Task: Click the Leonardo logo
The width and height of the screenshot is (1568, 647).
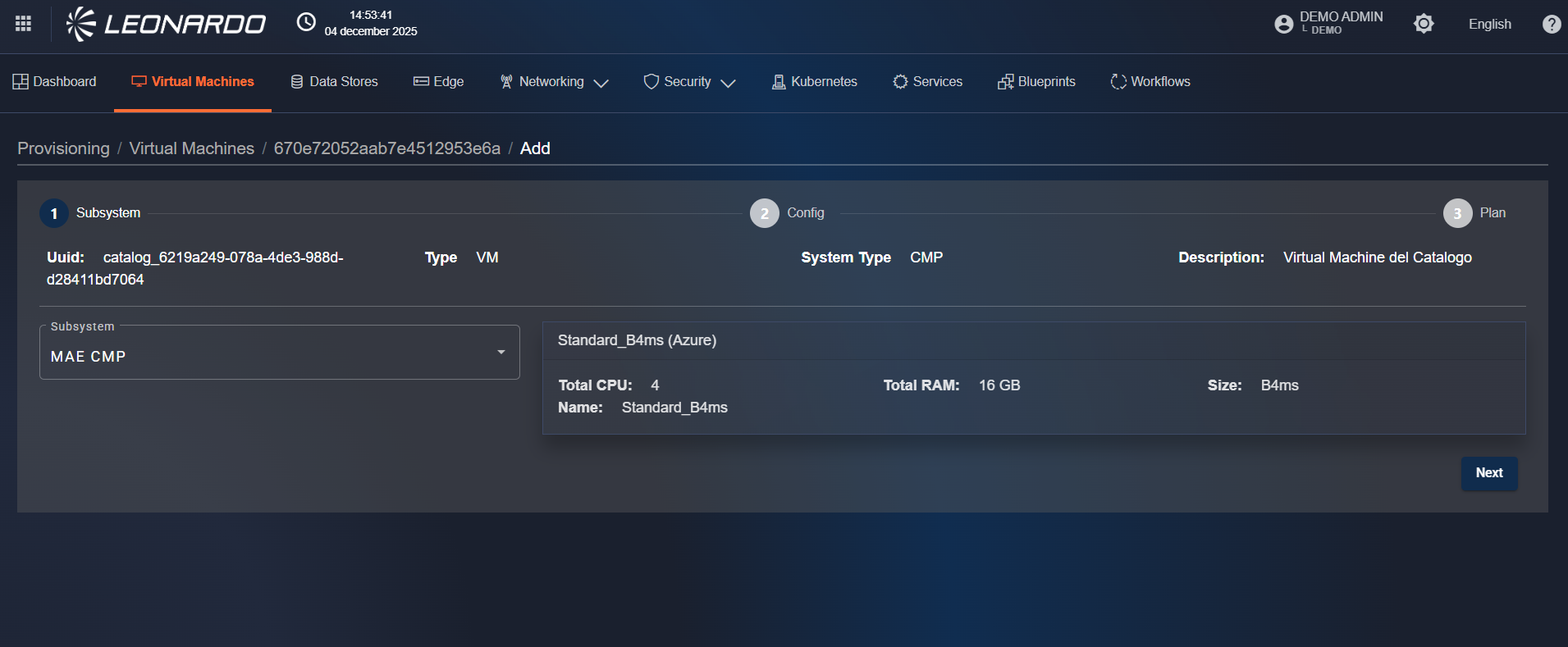Action: click(x=167, y=24)
